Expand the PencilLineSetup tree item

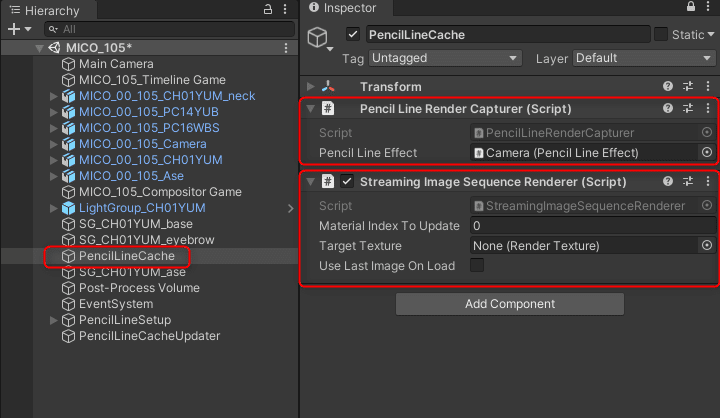pyautogui.click(x=54, y=320)
